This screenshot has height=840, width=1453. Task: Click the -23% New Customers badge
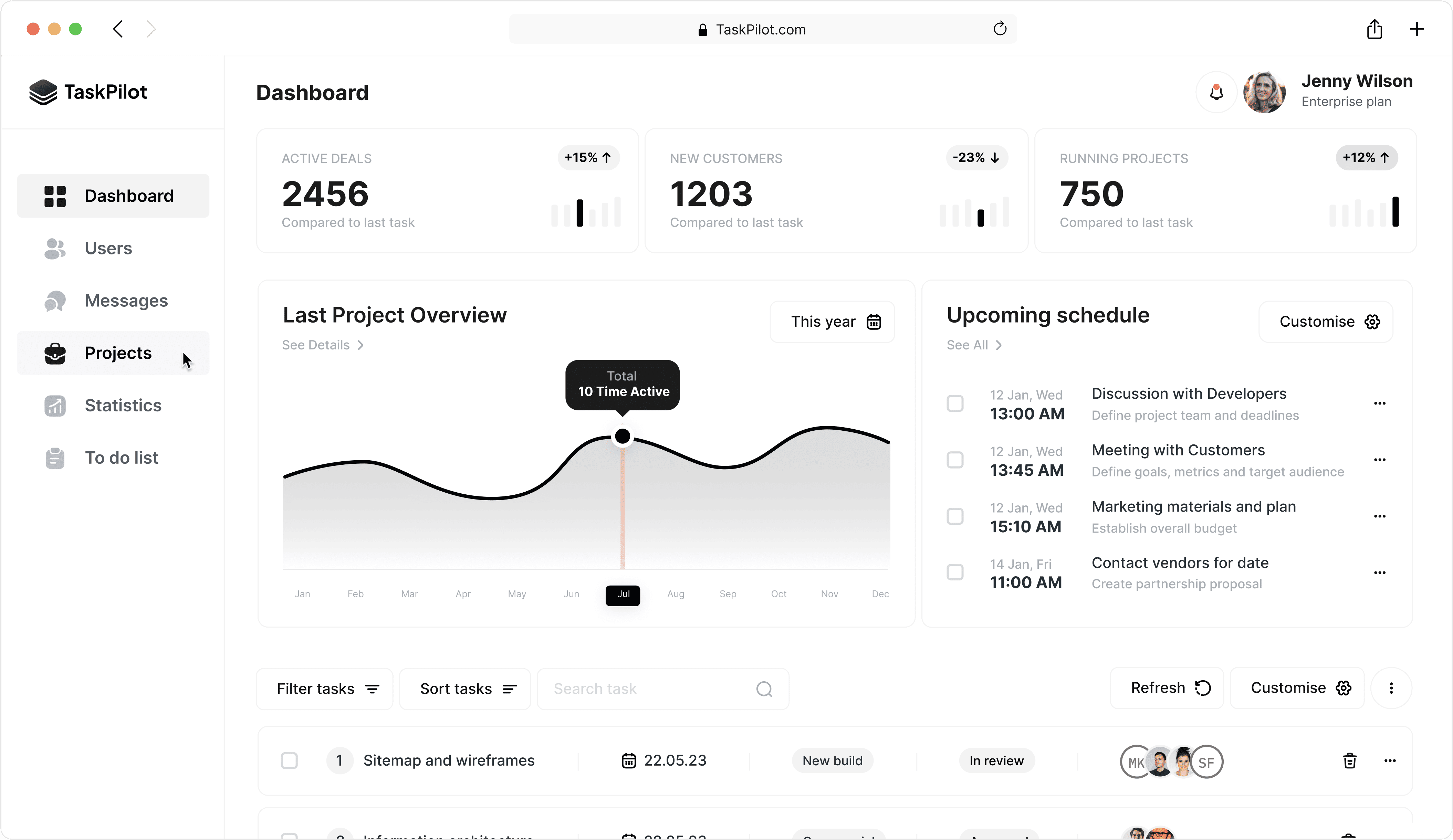point(977,158)
